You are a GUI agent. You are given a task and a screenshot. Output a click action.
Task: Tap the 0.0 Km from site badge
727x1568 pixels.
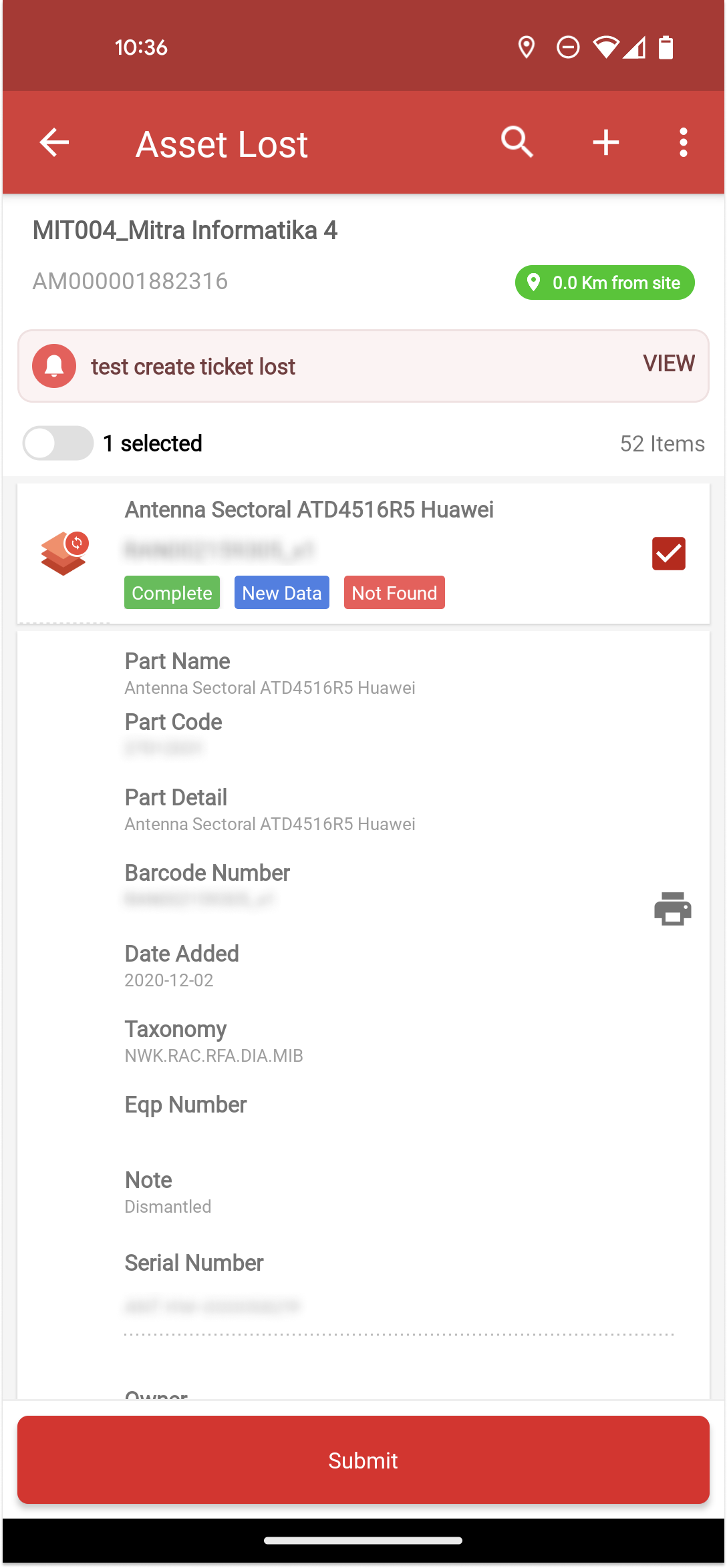(605, 282)
